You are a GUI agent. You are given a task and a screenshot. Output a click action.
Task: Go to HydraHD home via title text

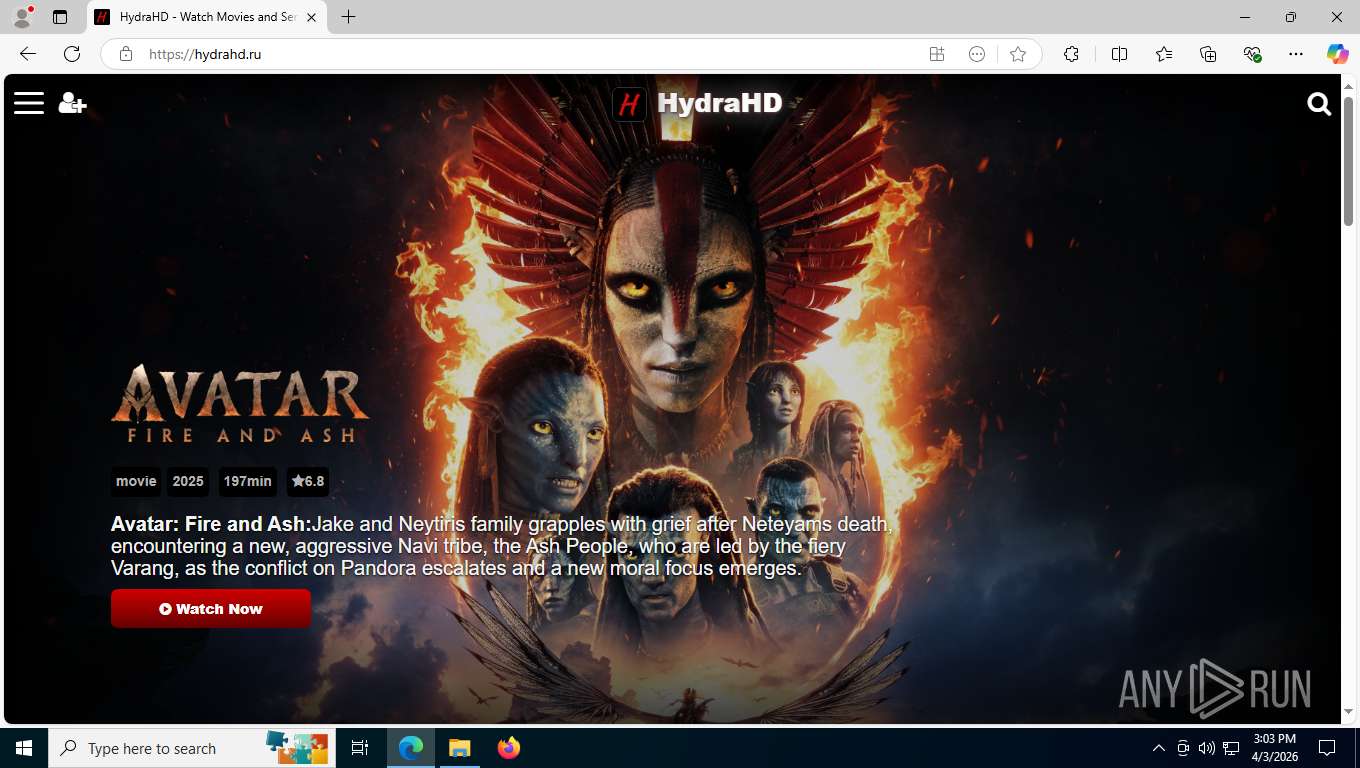click(x=720, y=103)
